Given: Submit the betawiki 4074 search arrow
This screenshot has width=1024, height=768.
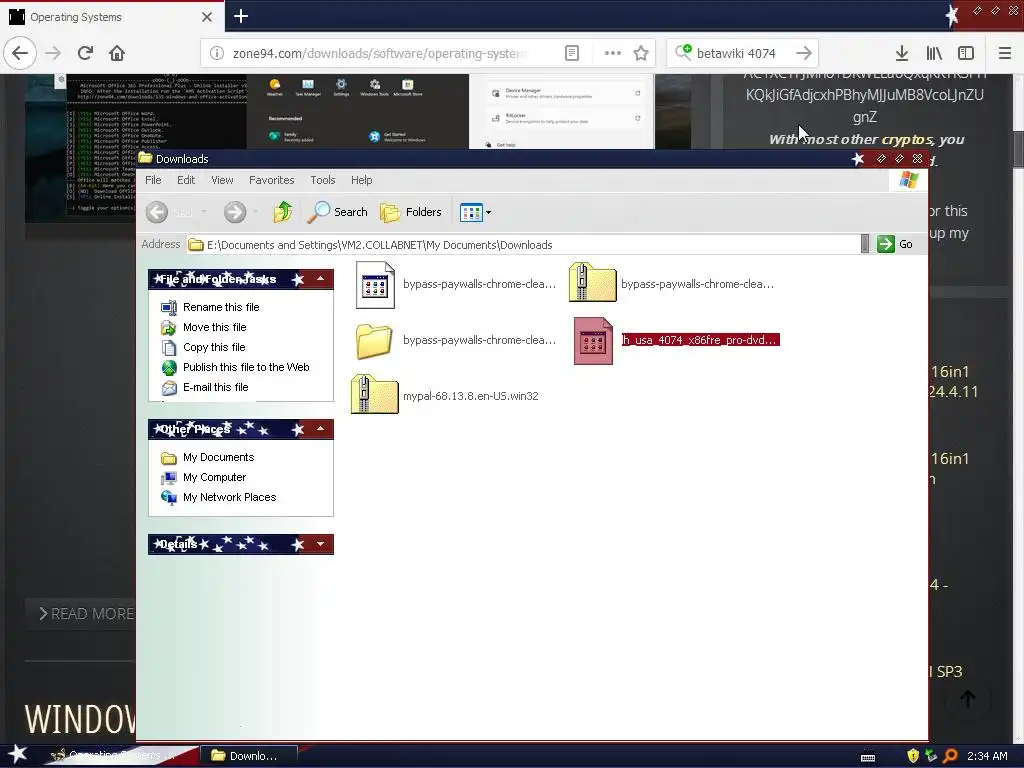Looking at the screenshot, I should point(804,53).
